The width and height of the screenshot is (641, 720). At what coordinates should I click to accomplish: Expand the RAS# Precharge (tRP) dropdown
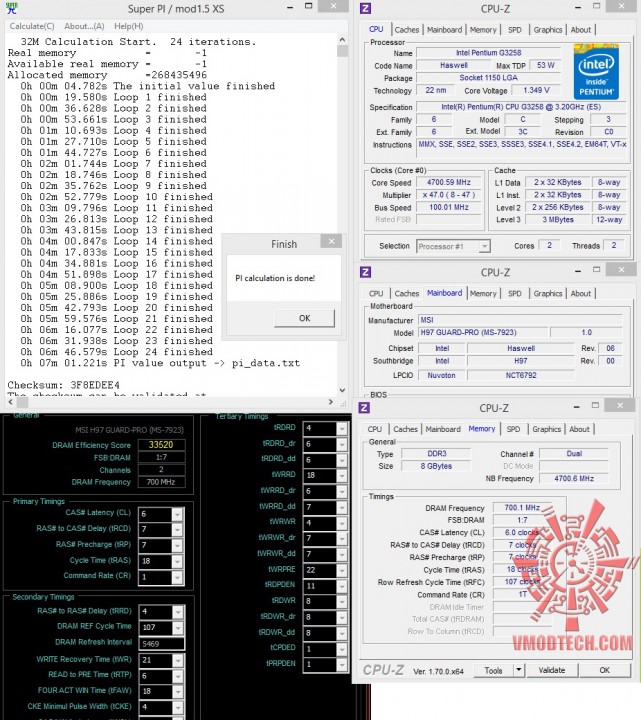(177, 546)
